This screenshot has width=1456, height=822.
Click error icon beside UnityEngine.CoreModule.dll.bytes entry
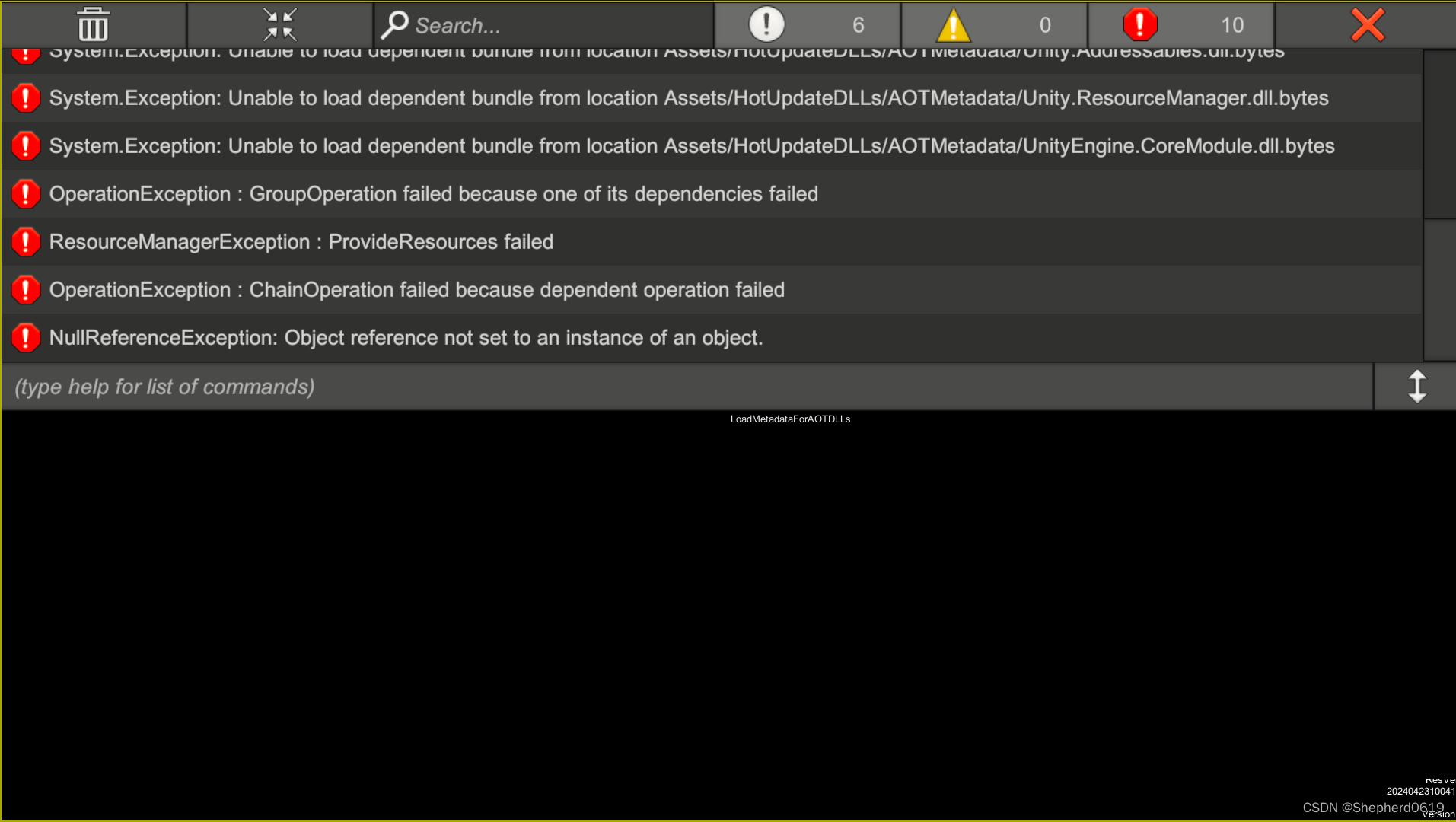coord(26,146)
